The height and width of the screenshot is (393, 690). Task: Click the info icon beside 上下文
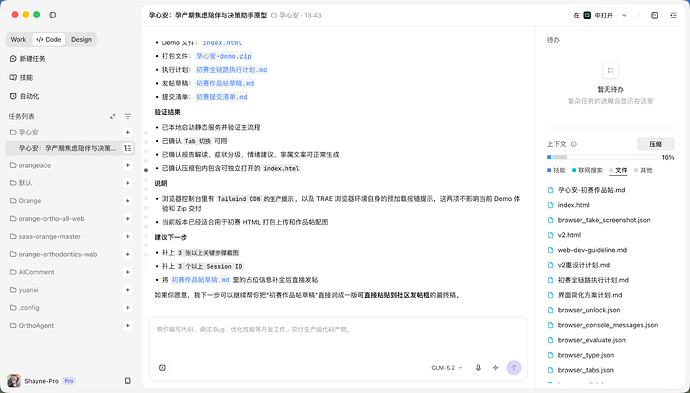tap(574, 144)
